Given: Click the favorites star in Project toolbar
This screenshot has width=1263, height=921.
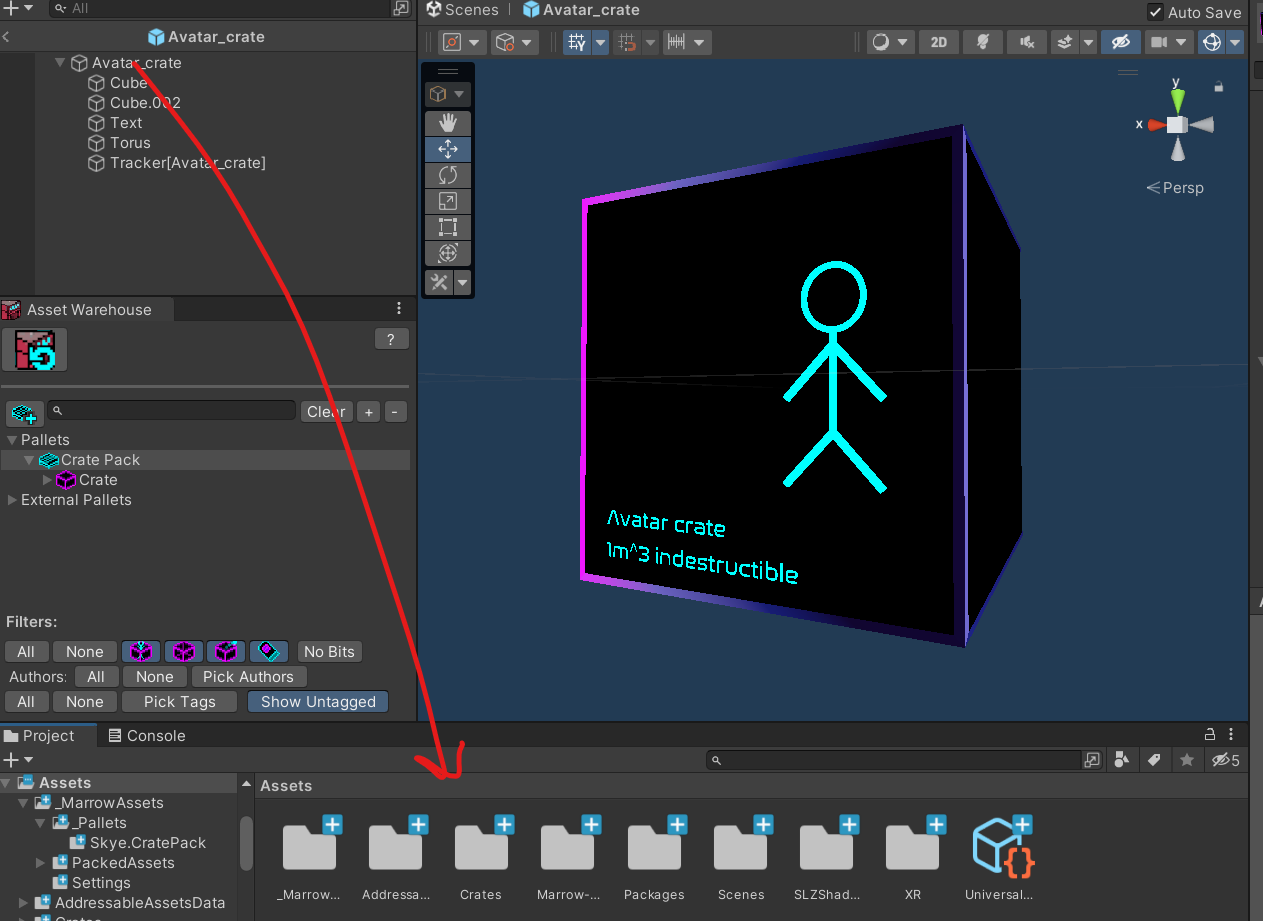Looking at the screenshot, I should [1187, 760].
